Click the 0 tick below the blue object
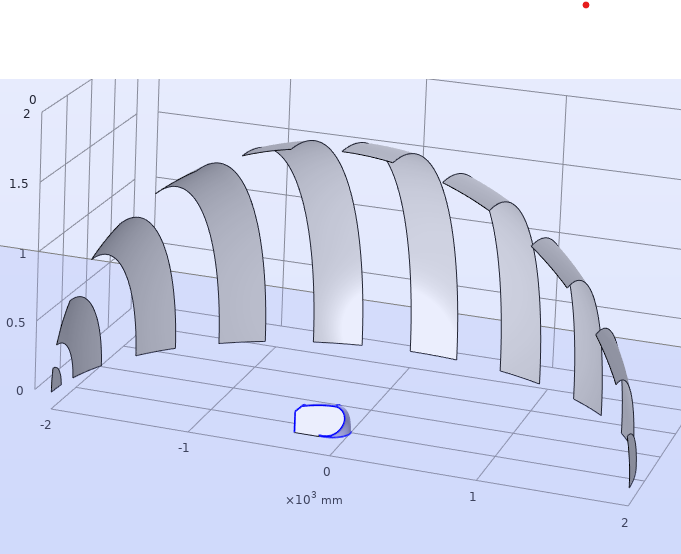The image size is (681, 554). pos(326,471)
